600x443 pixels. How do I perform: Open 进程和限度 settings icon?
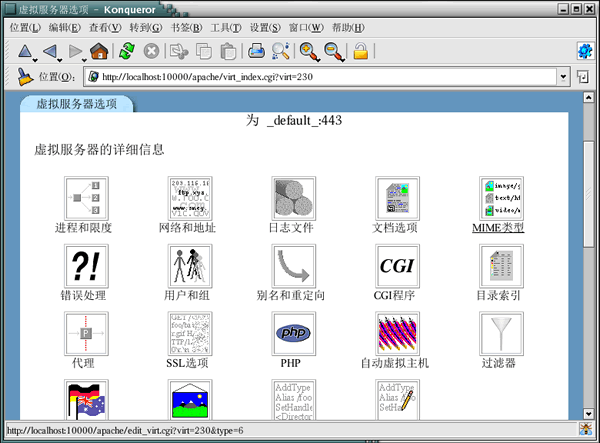86,198
